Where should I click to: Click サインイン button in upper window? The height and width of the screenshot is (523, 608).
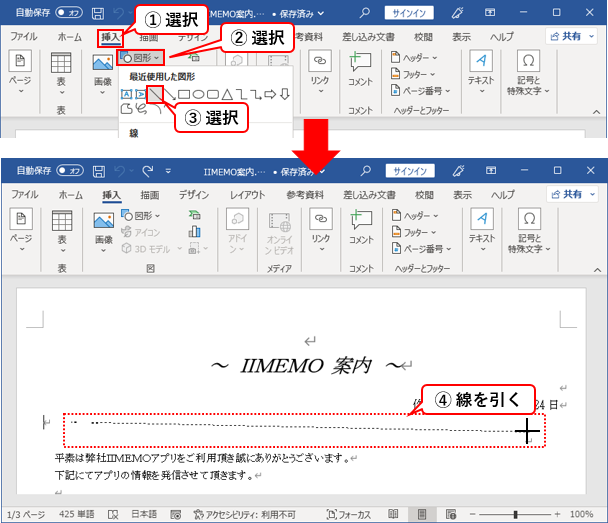click(x=409, y=13)
